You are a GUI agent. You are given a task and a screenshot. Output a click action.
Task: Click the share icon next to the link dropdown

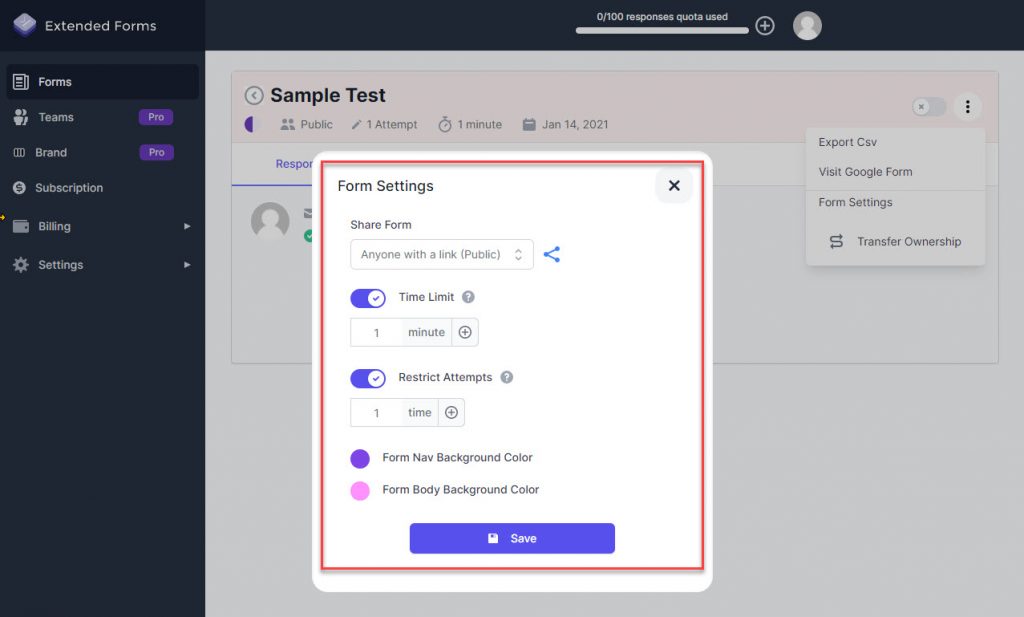(x=553, y=254)
